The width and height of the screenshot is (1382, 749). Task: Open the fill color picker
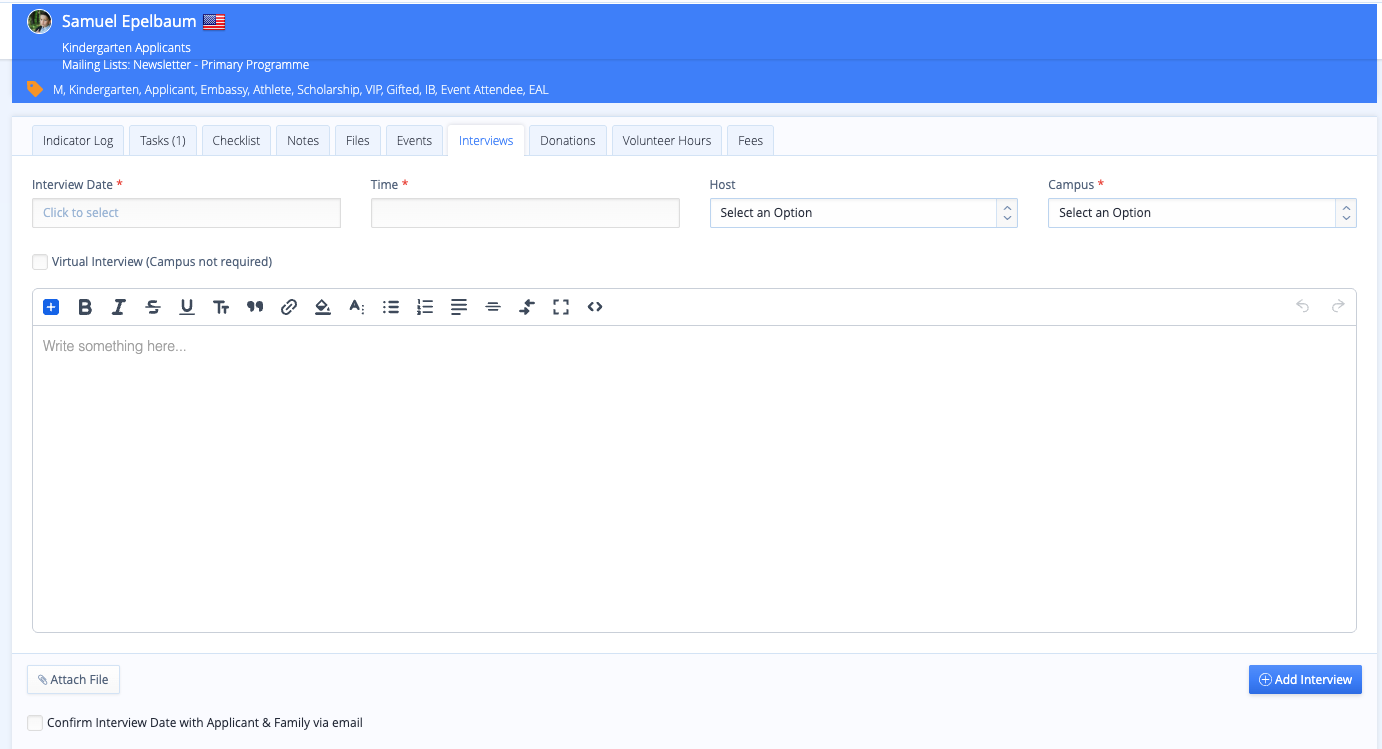click(323, 307)
